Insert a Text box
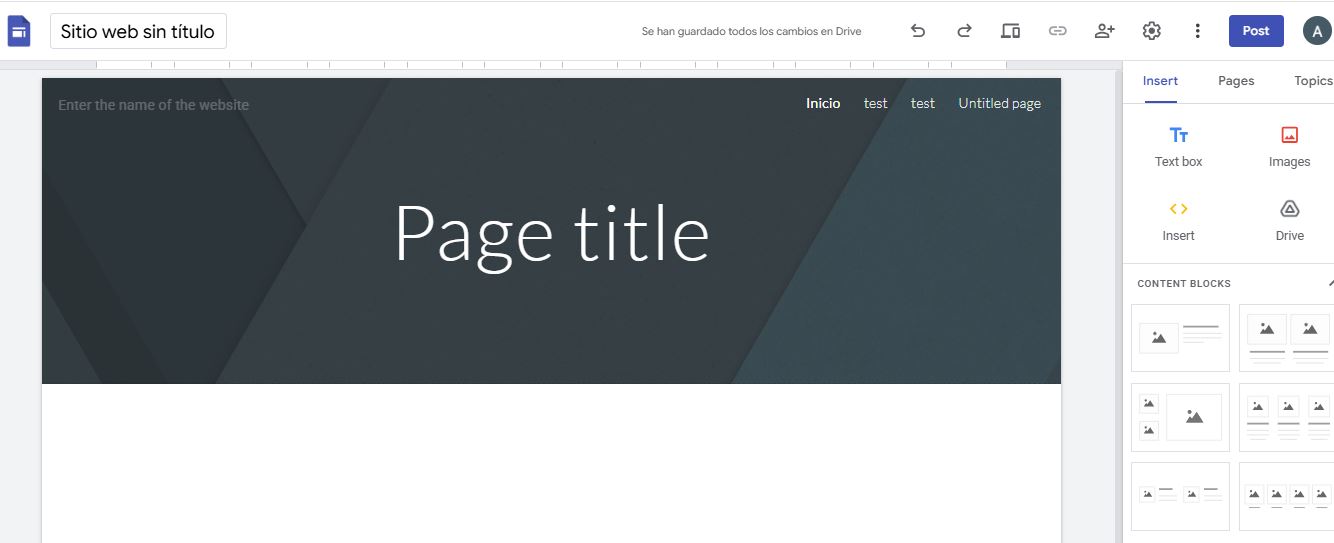1334x543 pixels. (1178, 146)
